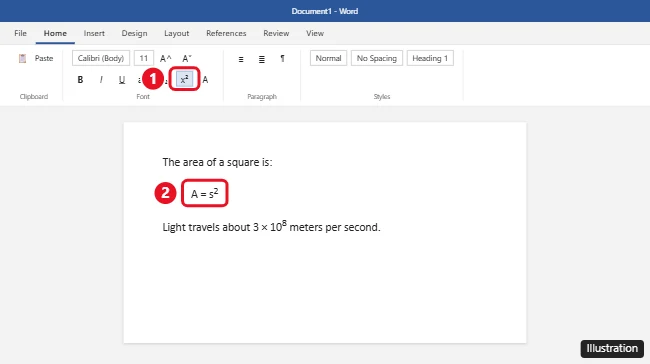Open the font size 11 box
Screen dimensions: 650x364
pos(143,58)
